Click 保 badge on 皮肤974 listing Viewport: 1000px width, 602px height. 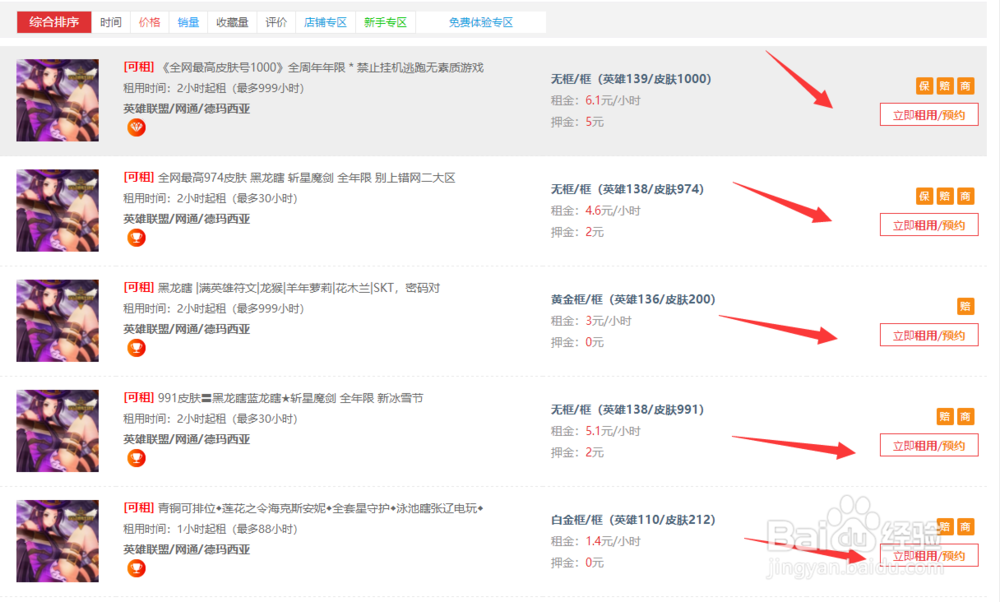pyautogui.click(x=924, y=196)
